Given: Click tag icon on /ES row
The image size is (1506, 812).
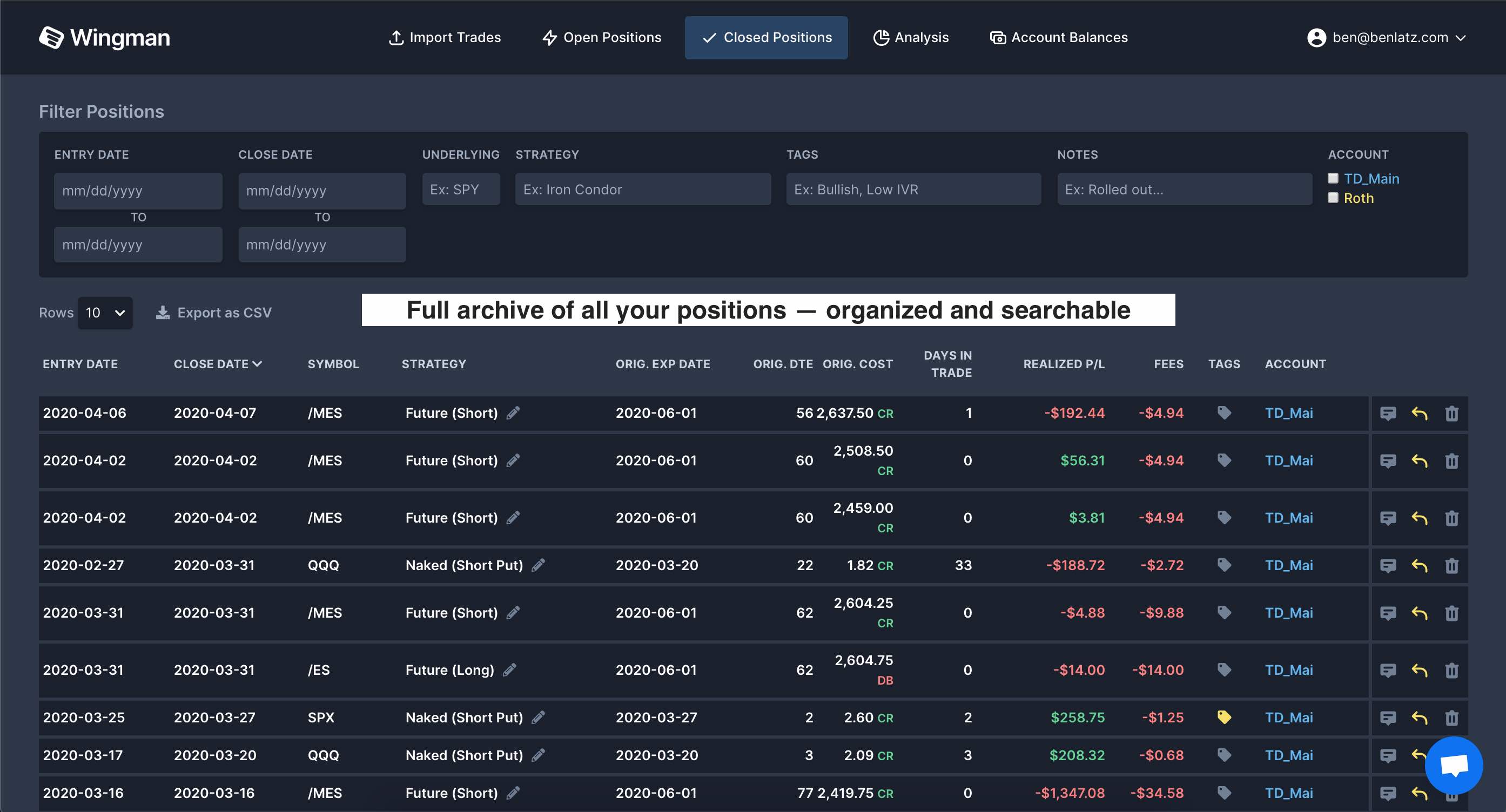Looking at the screenshot, I should pyautogui.click(x=1223, y=669).
